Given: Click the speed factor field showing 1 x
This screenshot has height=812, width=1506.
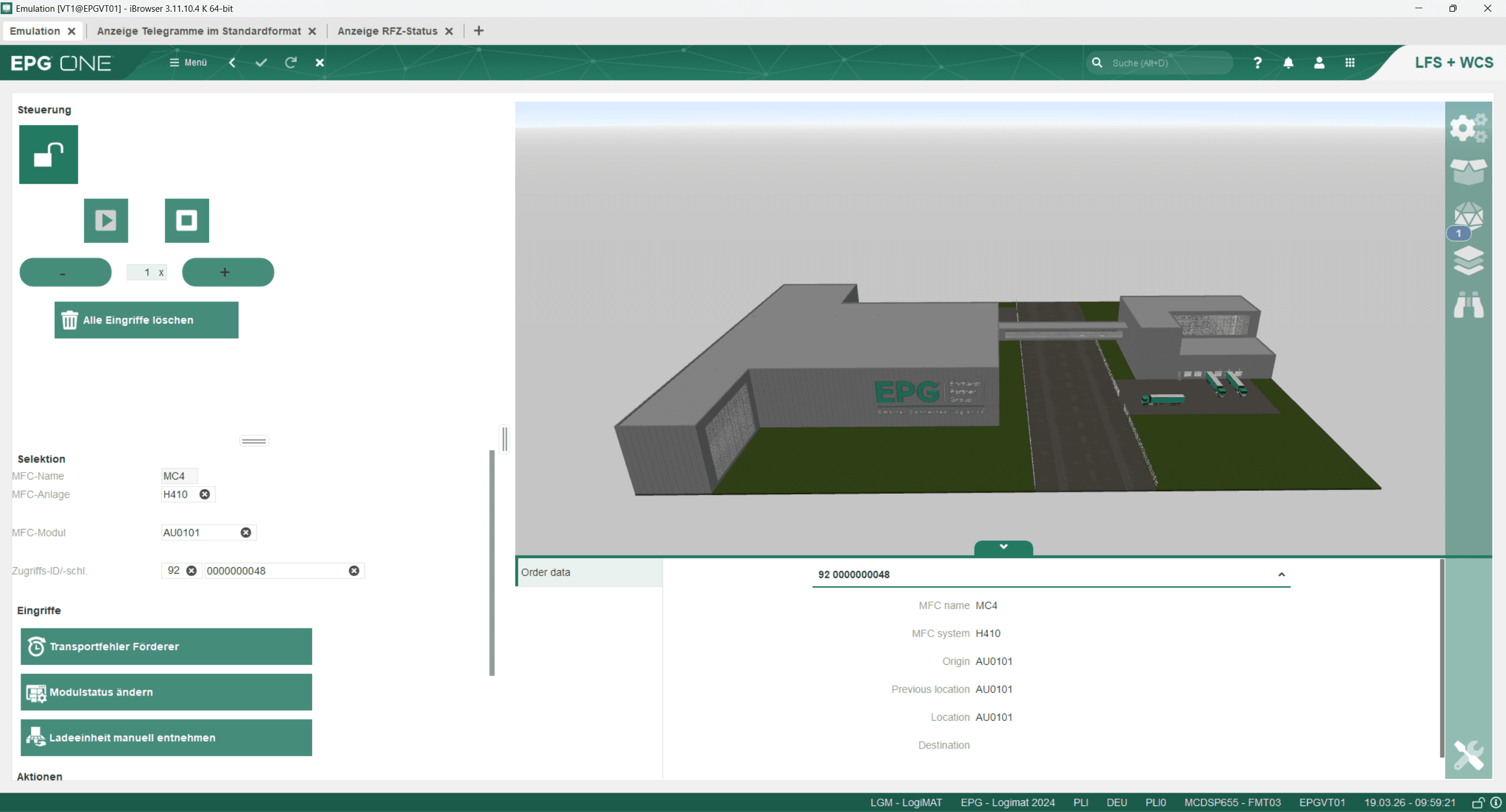Looking at the screenshot, I should (x=147, y=272).
